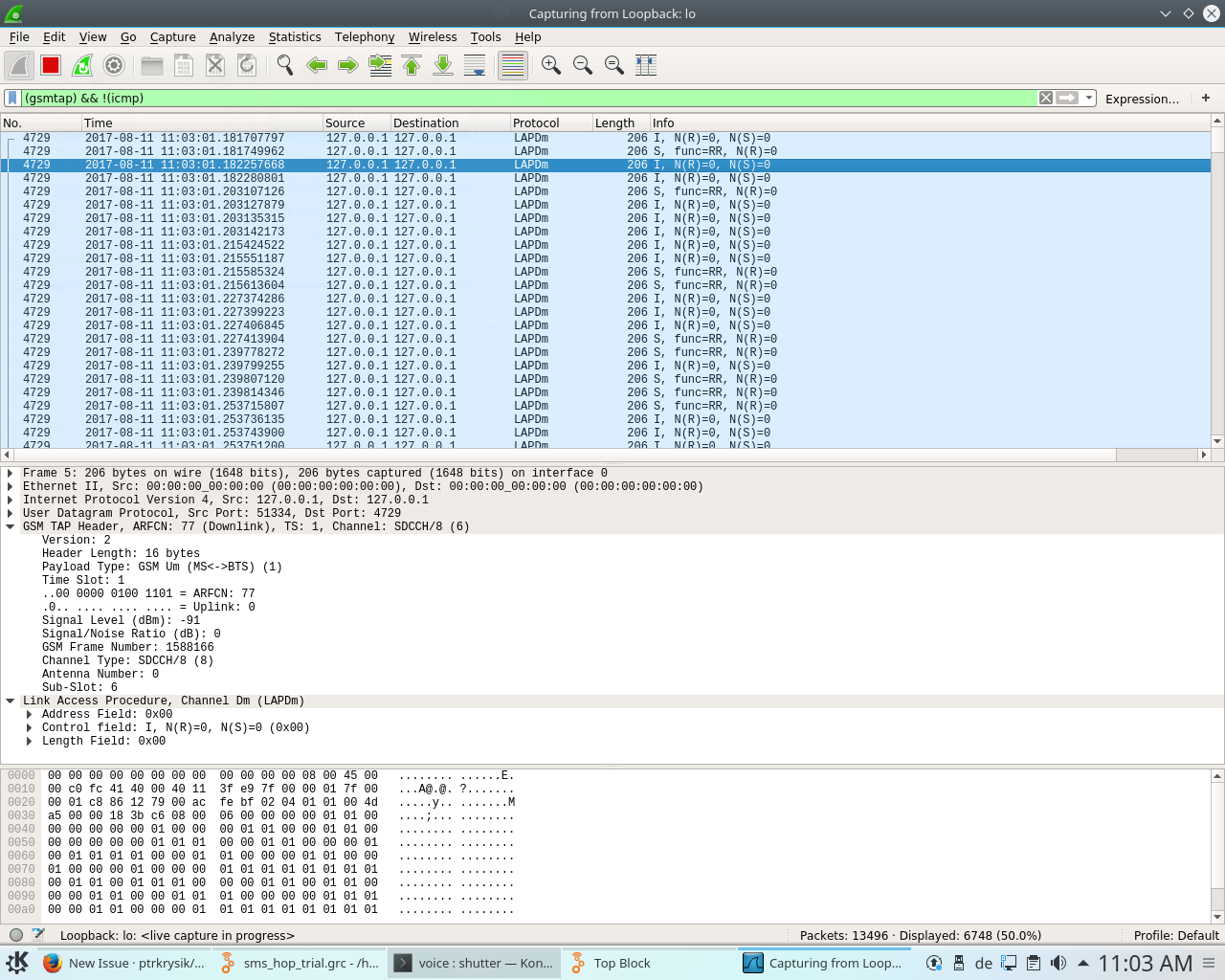The image size is (1225, 980).
Task: Open the Statistics menu
Action: pos(294,37)
